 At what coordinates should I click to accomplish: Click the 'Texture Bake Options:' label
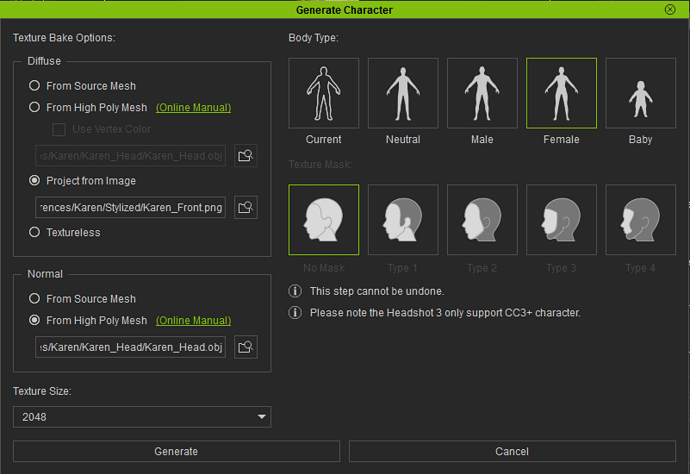[x=64, y=38]
